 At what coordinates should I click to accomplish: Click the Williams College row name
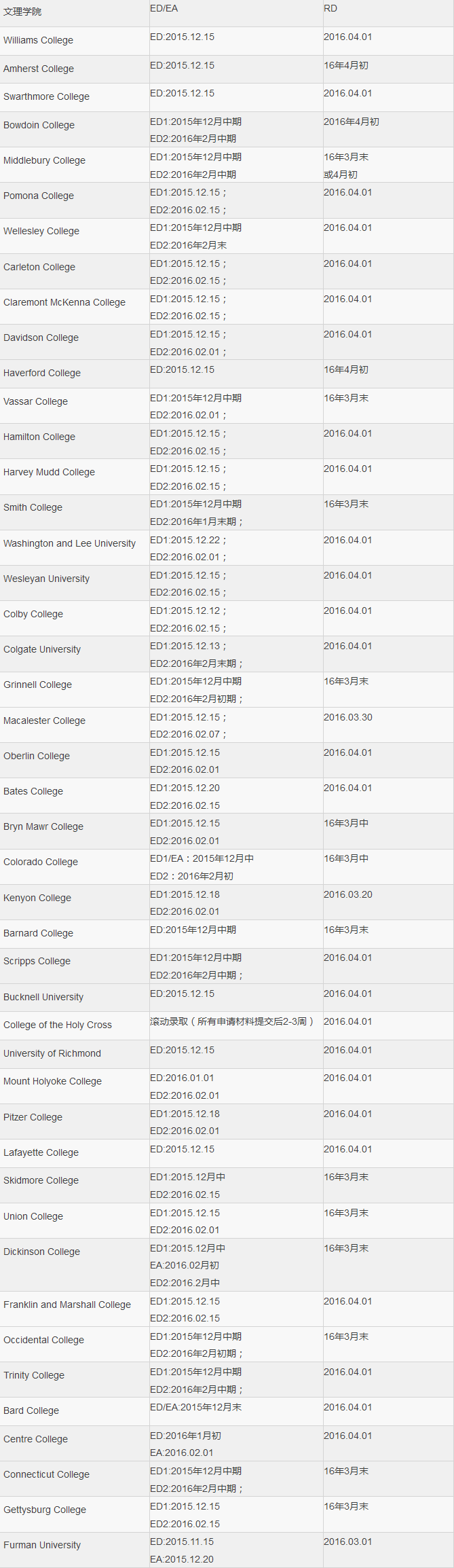coord(39,40)
